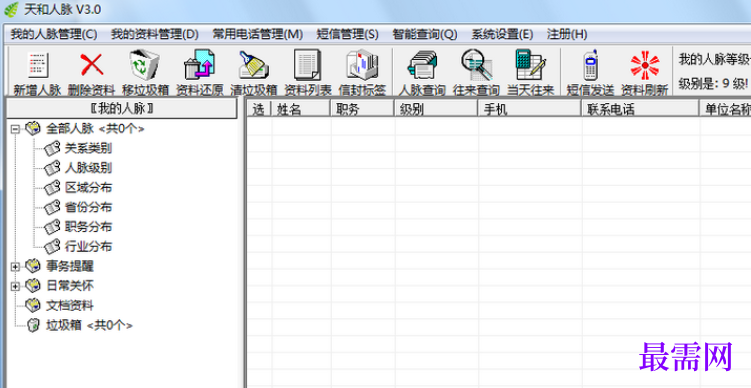
Task: Click the 信封标签 envelope label icon
Action: 362,65
